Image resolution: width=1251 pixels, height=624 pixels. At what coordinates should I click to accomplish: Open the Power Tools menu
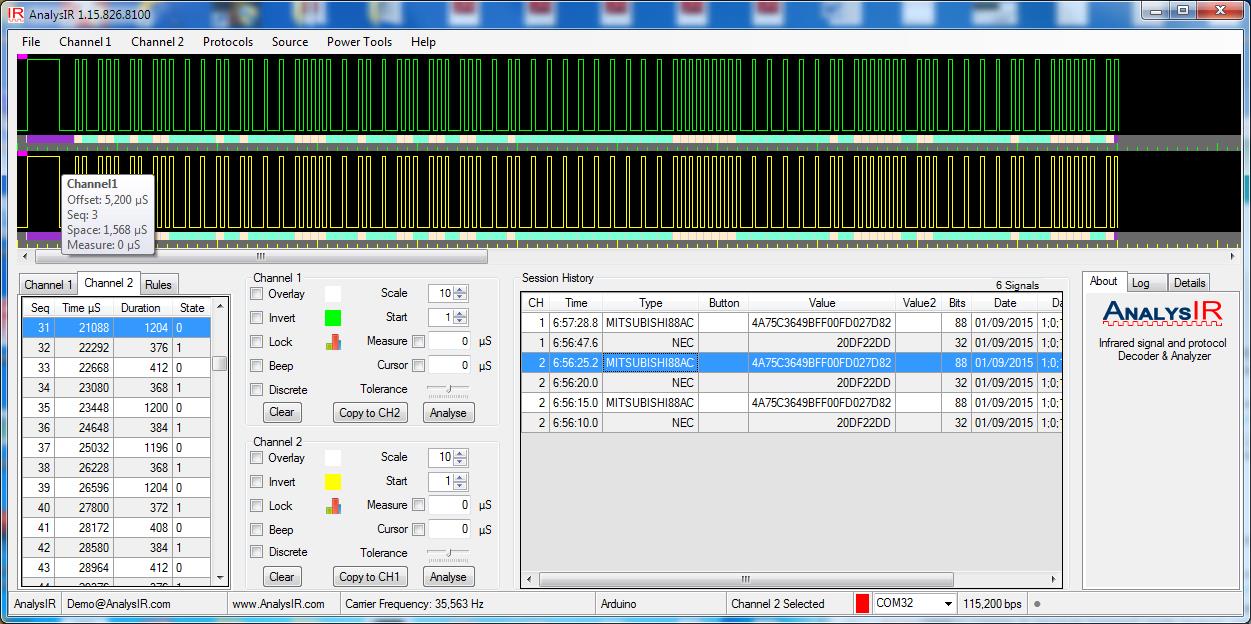tap(359, 42)
